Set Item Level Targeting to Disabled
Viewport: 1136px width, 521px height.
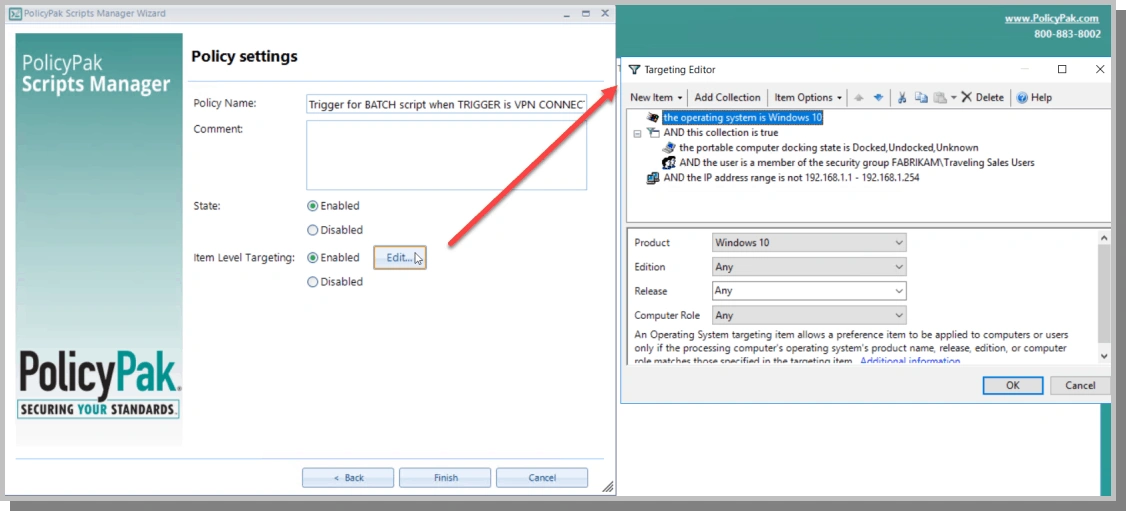tap(335, 282)
